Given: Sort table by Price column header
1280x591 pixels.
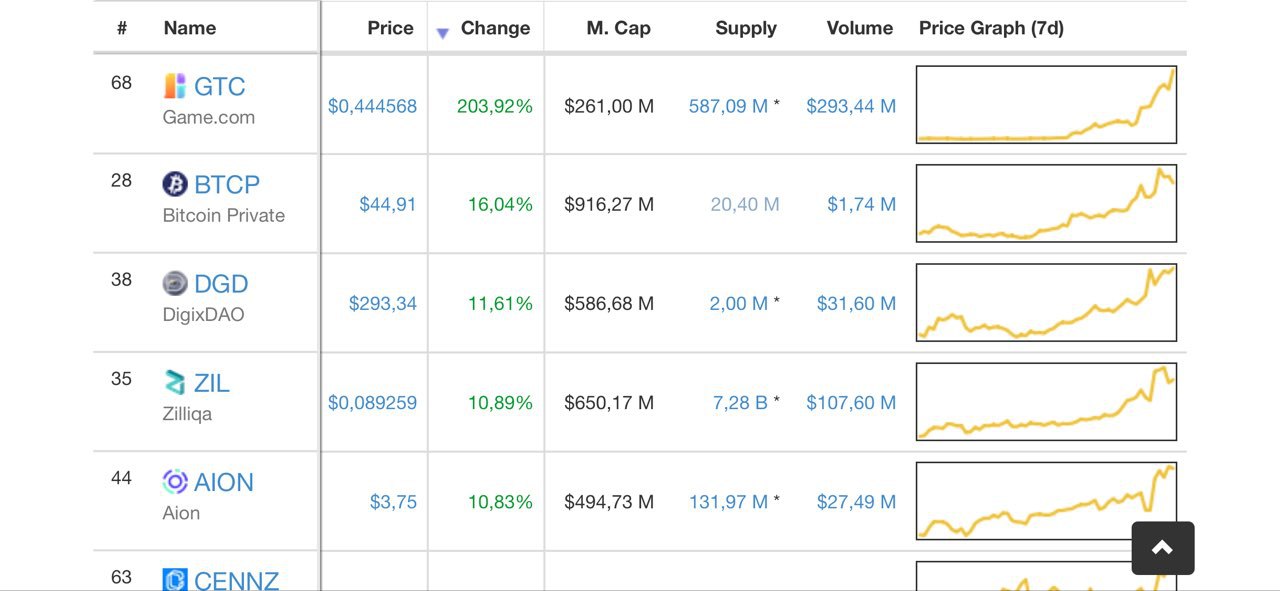Looking at the screenshot, I should (x=390, y=28).
